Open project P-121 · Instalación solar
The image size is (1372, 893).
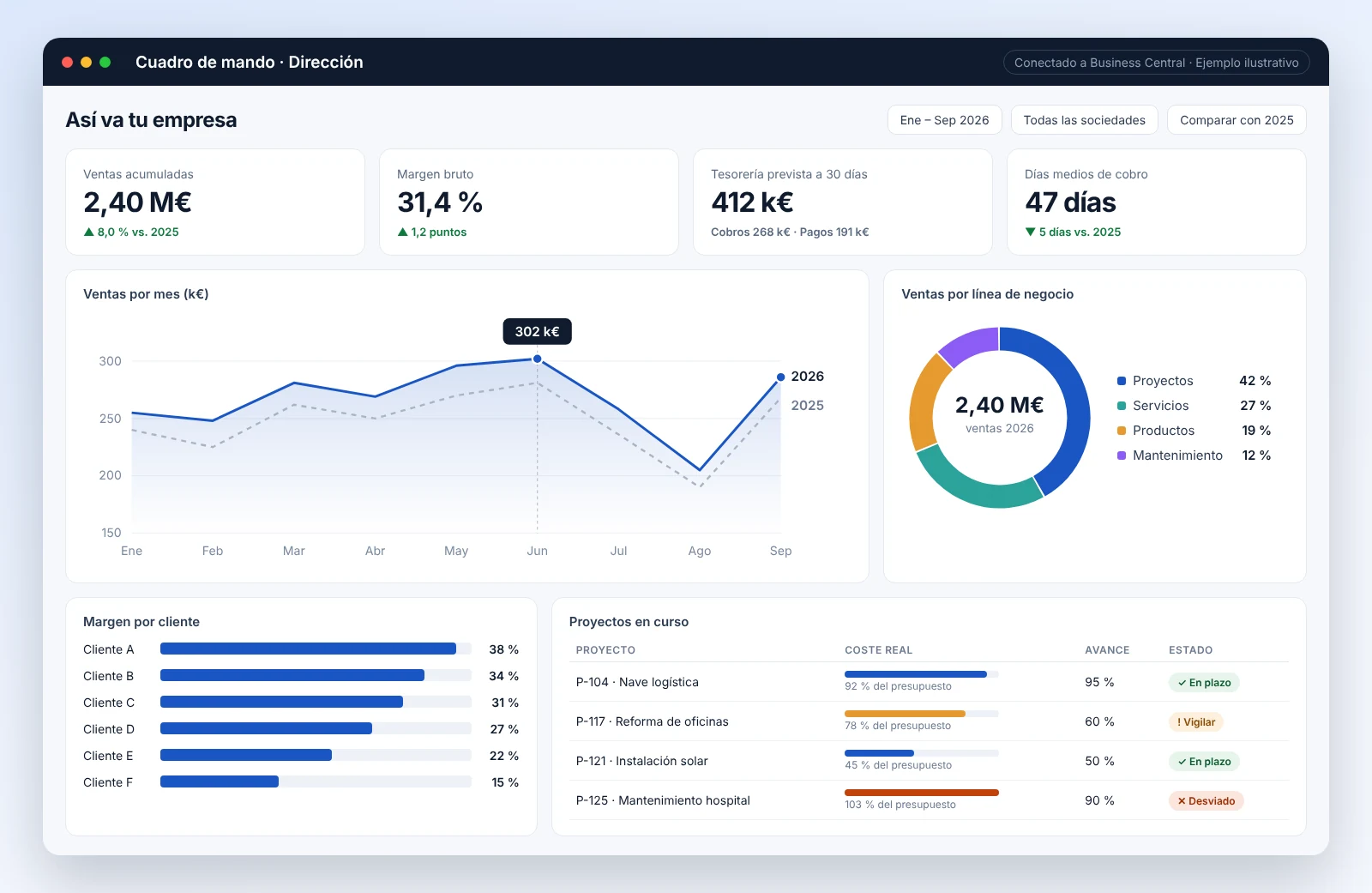(641, 762)
